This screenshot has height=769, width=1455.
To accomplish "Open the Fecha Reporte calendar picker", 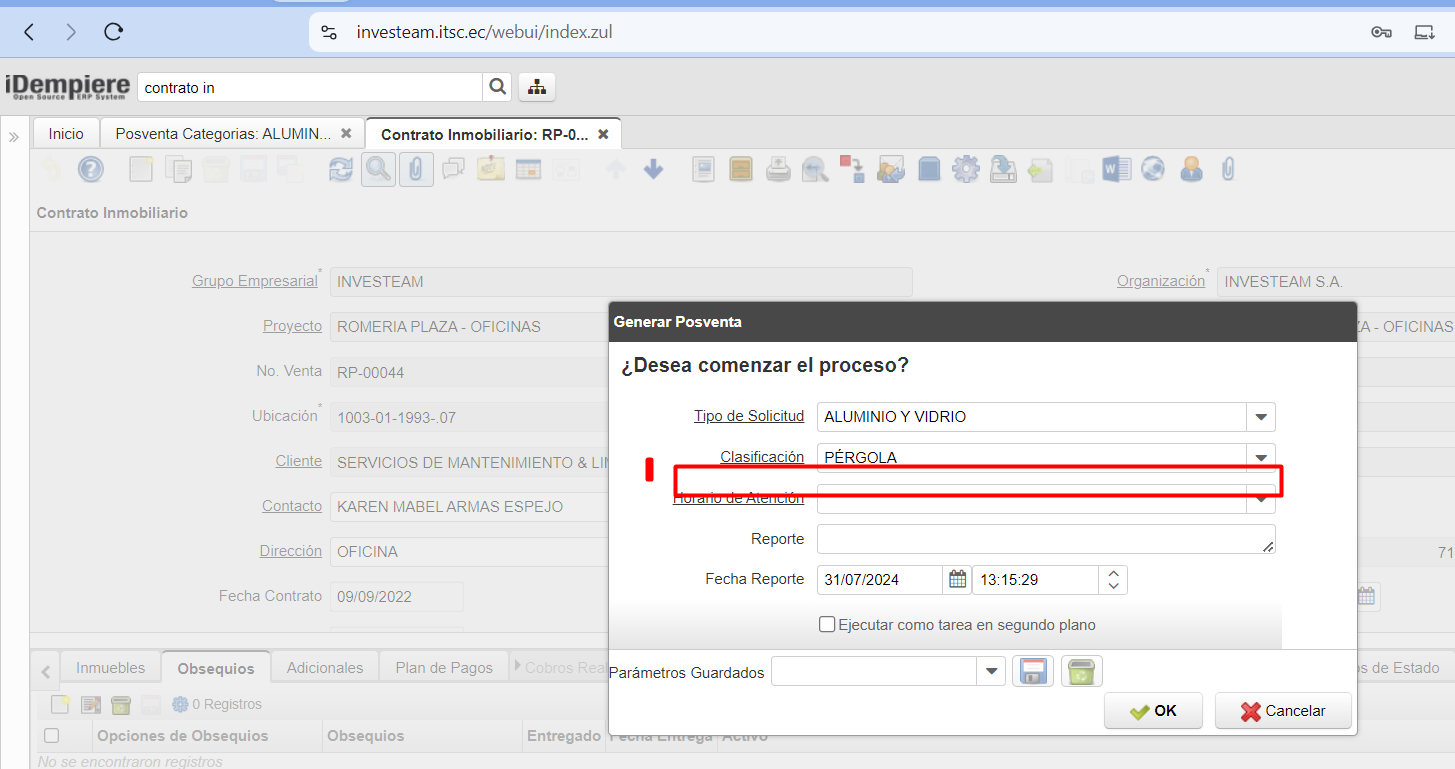I will point(957,579).
